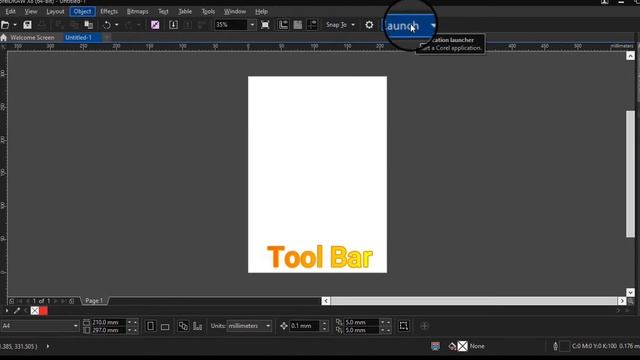Click the nudge offset 0.1 mm field

tap(304, 326)
